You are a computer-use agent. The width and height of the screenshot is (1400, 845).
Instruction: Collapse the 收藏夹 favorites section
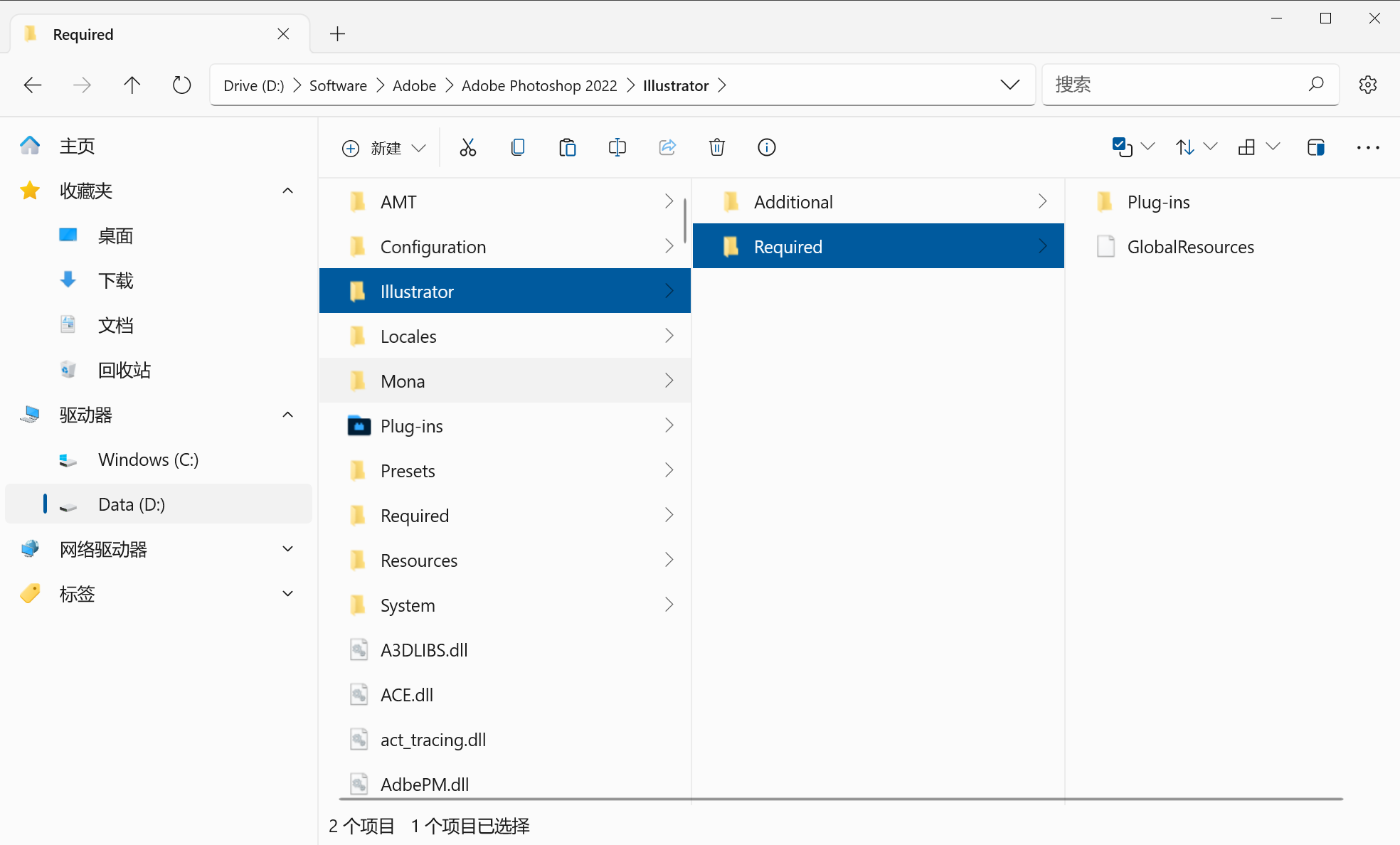click(x=287, y=191)
